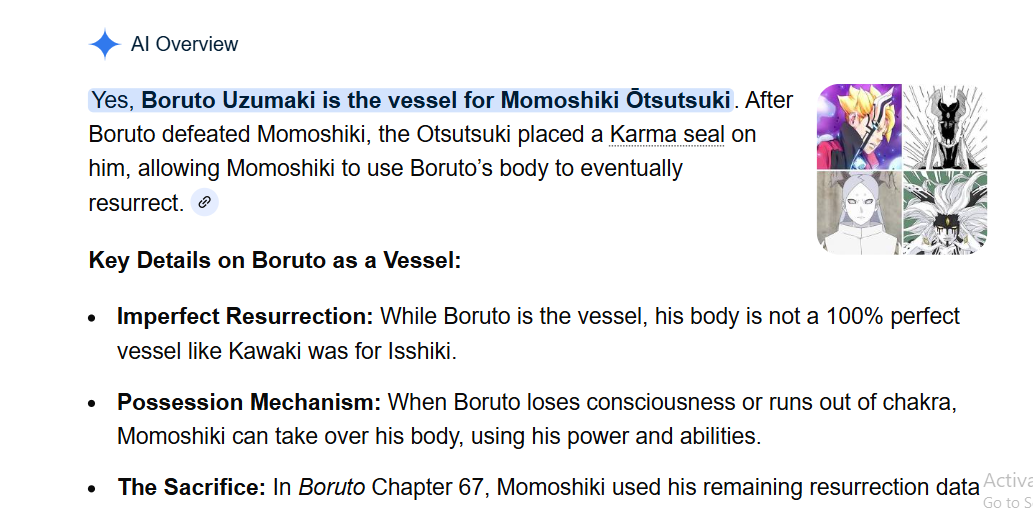1033x511 pixels.
Task: Click the bullet point beside Imperfect Resurrection
Action: (x=92, y=318)
